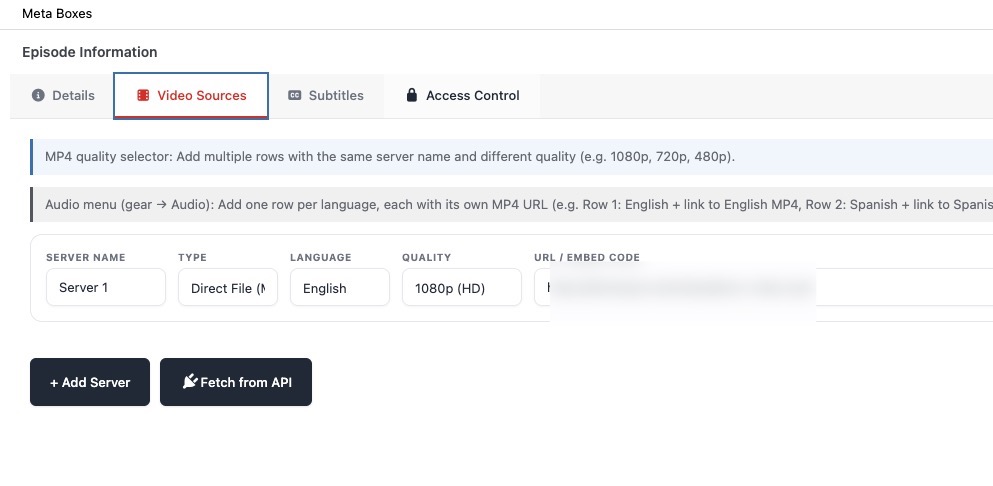Open the Quality dropdown showing 1080p (HD)
The image size is (993, 486).
click(461, 288)
